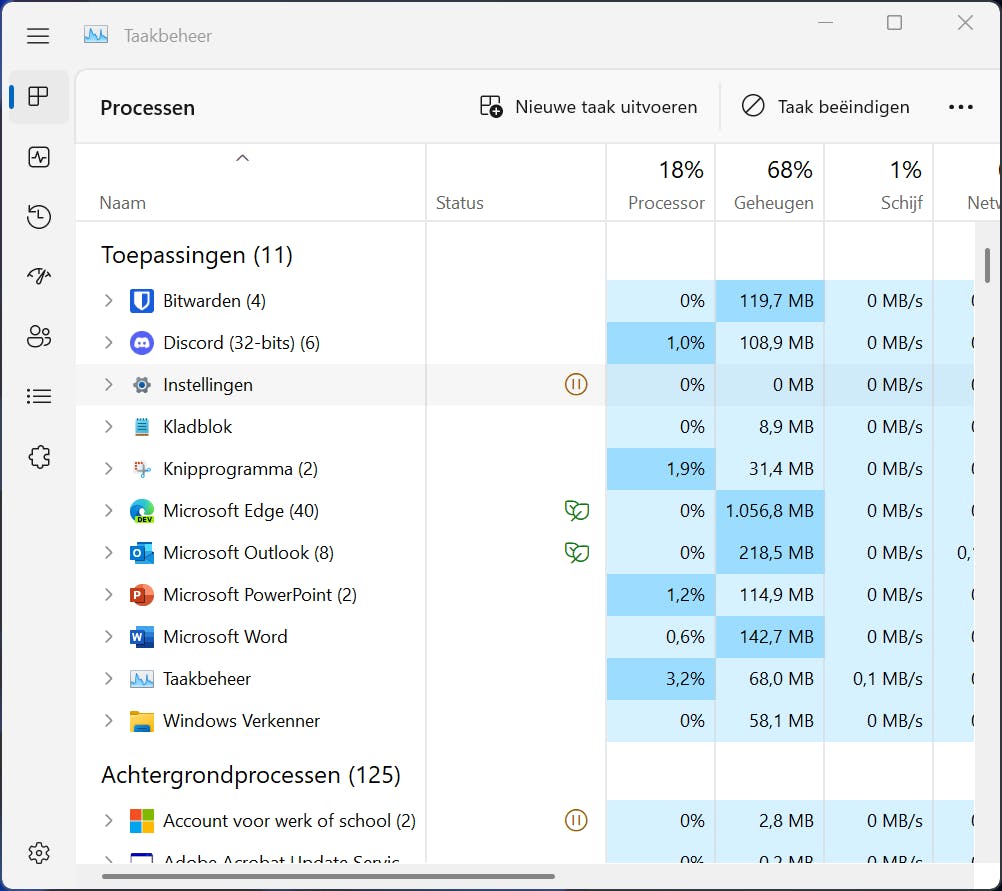Expand the Microsoft Edge (40) process group

click(x=109, y=511)
